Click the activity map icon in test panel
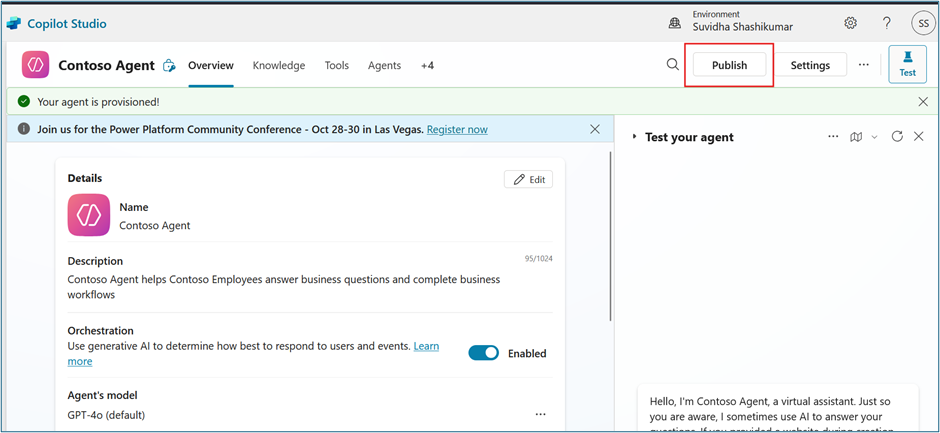The image size is (940, 433). coord(856,137)
